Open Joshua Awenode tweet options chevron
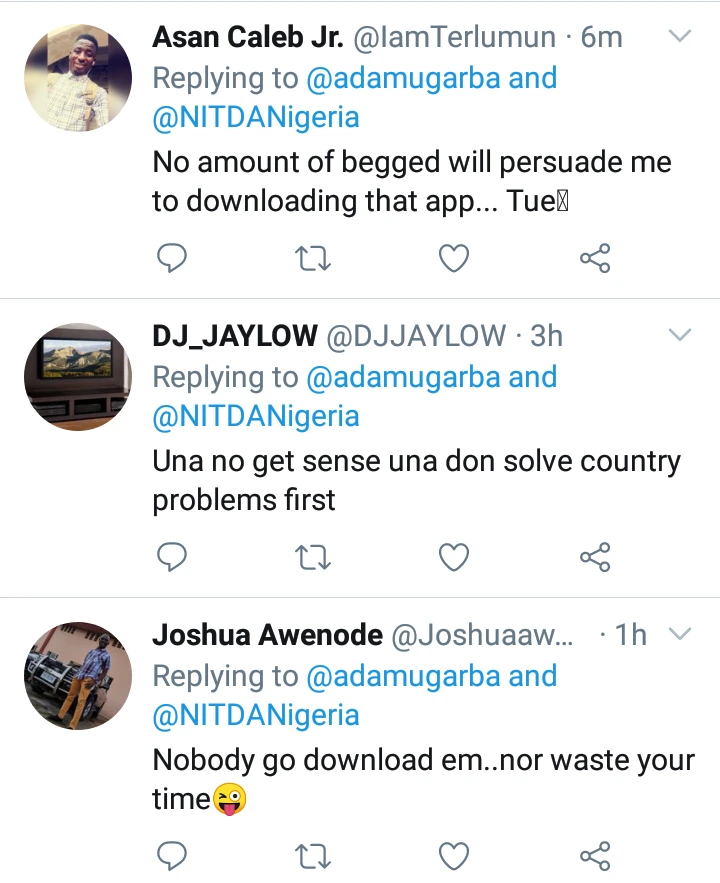Image resolution: width=720 pixels, height=883 pixels. [x=679, y=634]
